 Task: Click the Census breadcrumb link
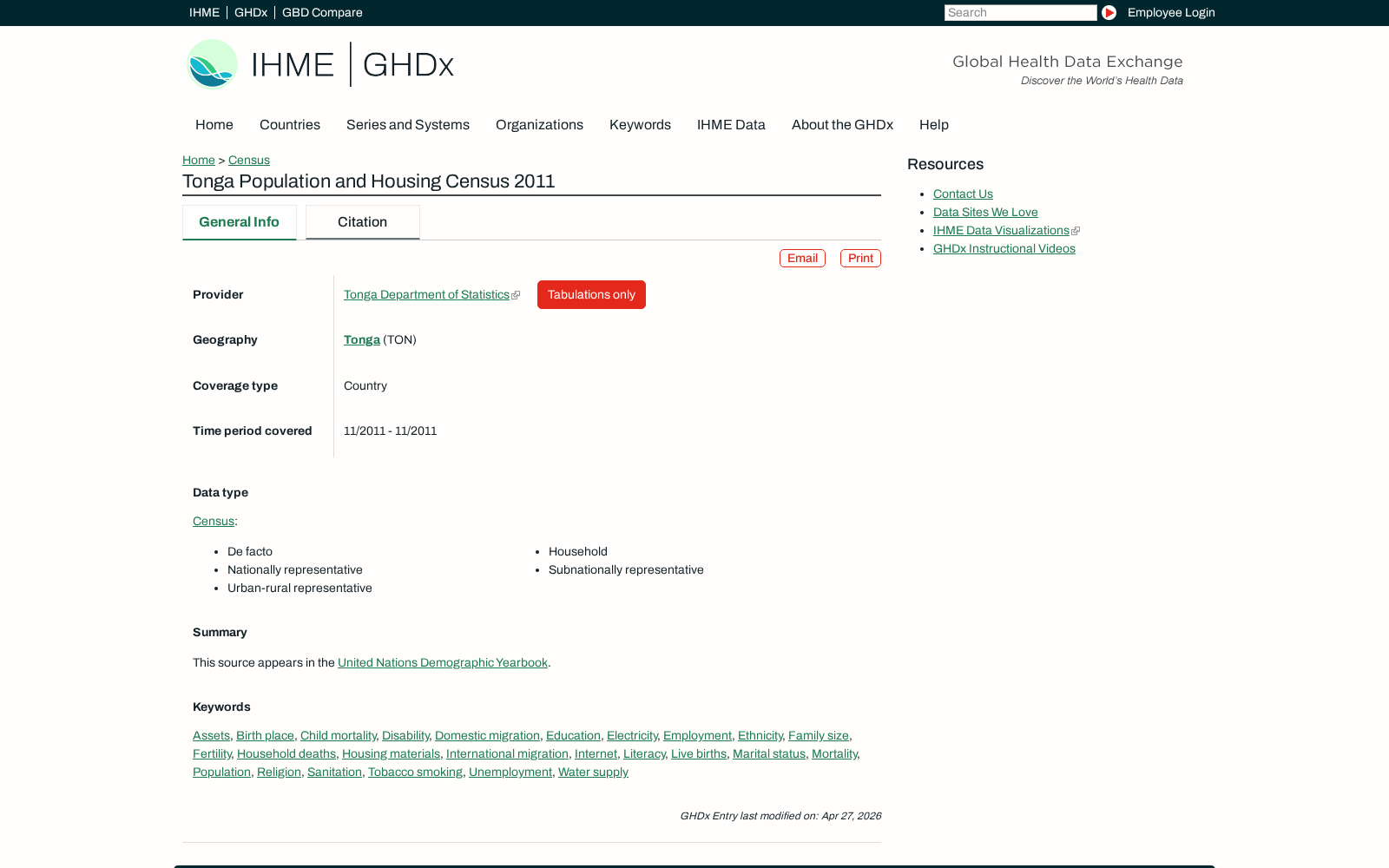pos(249,160)
